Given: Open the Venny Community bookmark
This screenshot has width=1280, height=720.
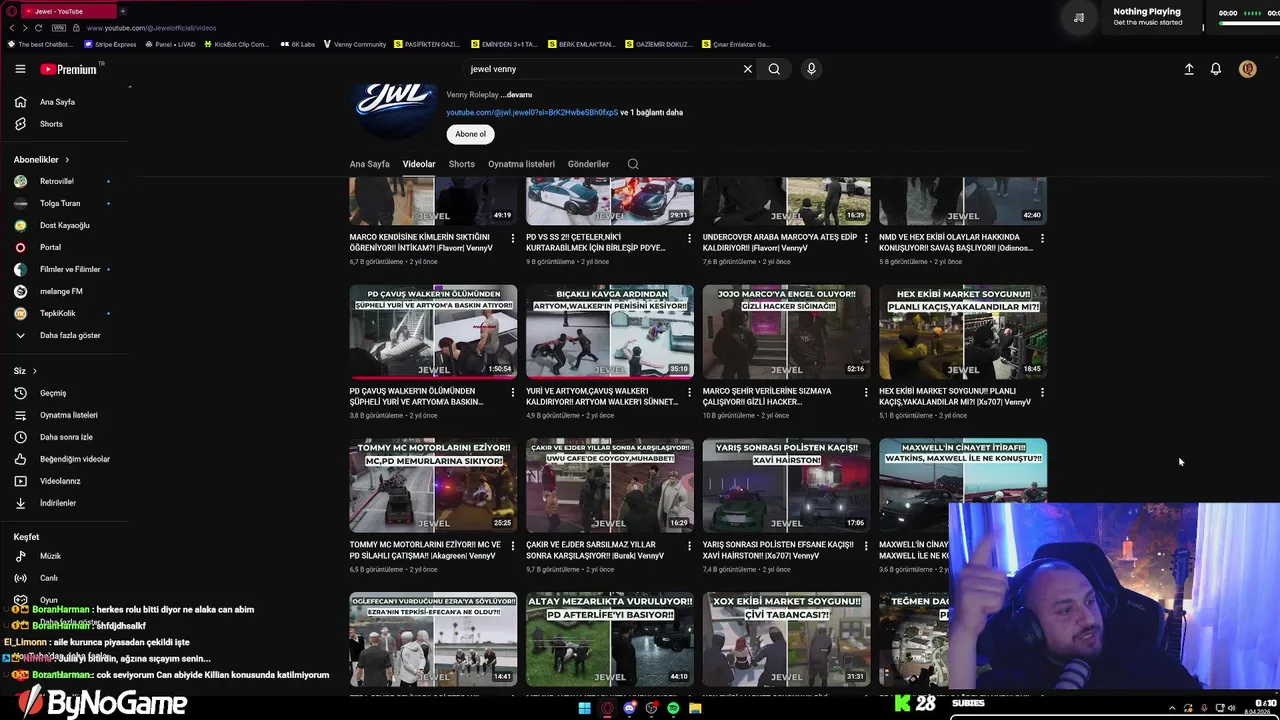Looking at the screenshot, I should click(354, 44).
